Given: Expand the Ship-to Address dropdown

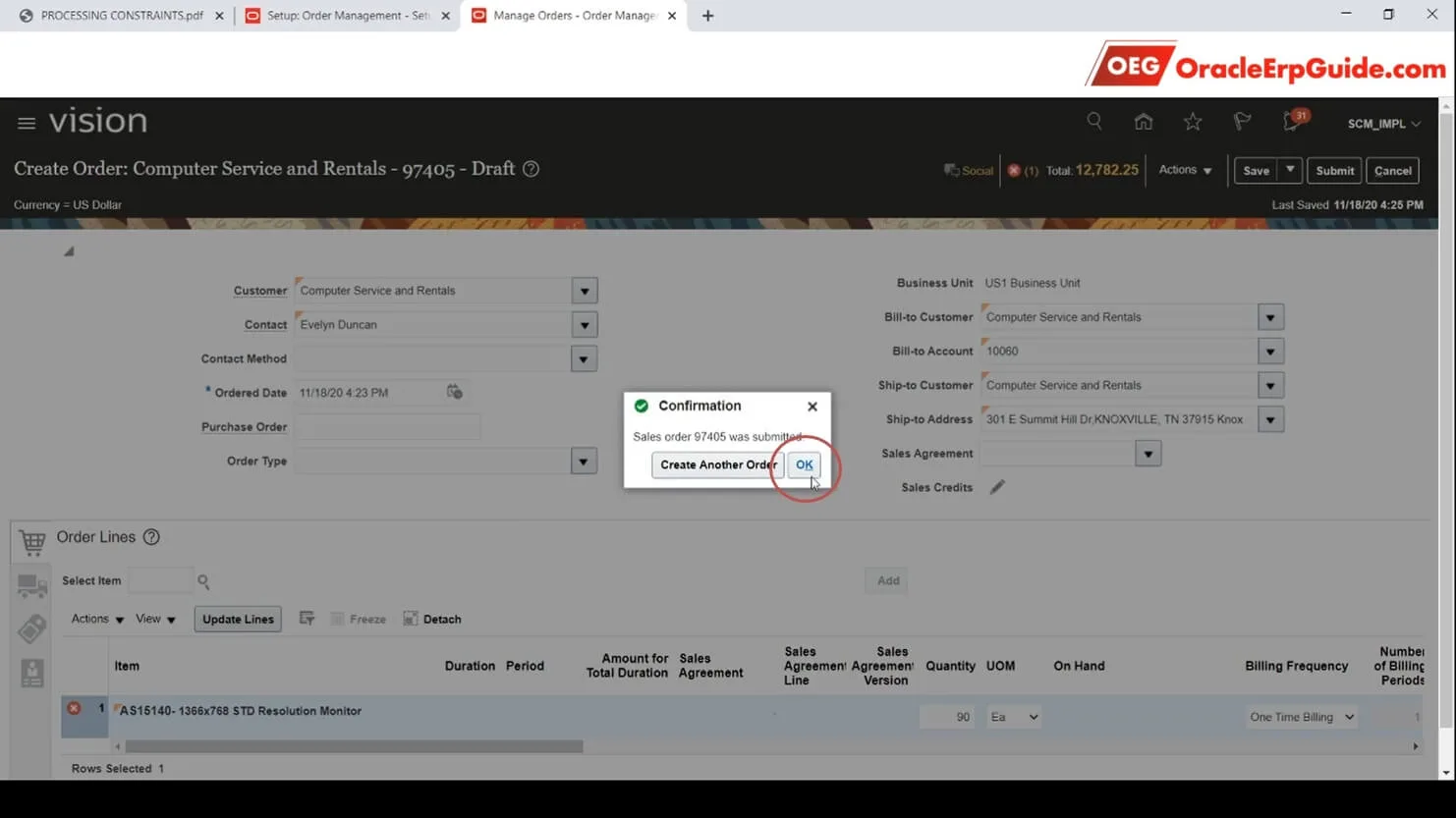Looking at the screenshot, I should click(1270, 419).
